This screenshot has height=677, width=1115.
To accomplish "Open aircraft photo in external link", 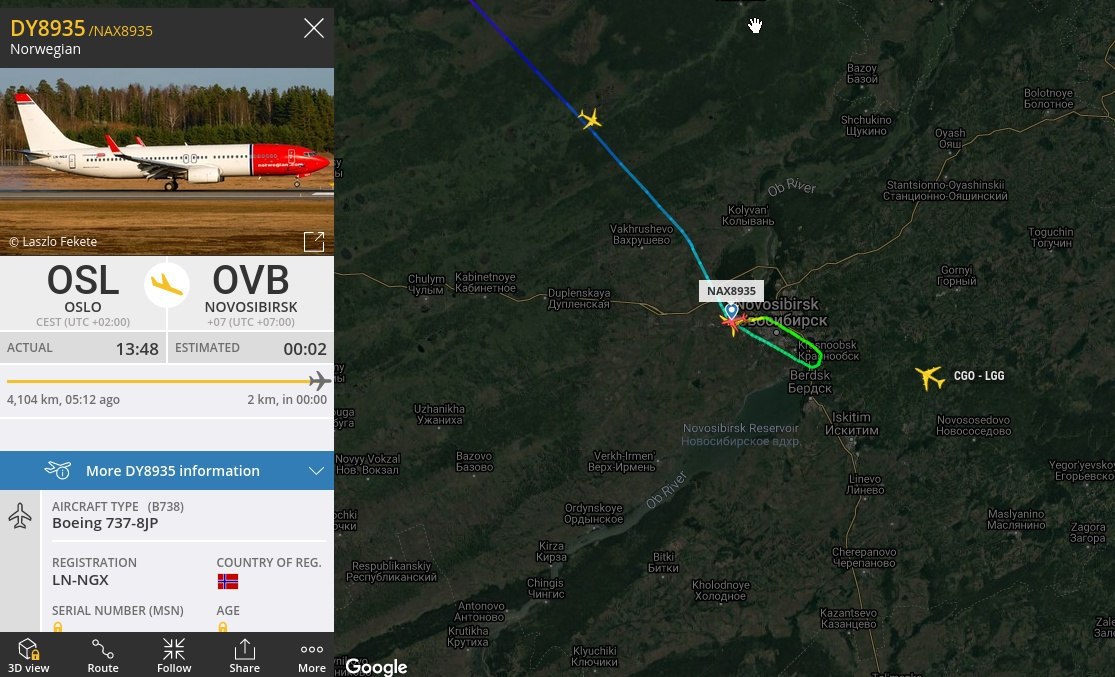I will coord(314,242).
